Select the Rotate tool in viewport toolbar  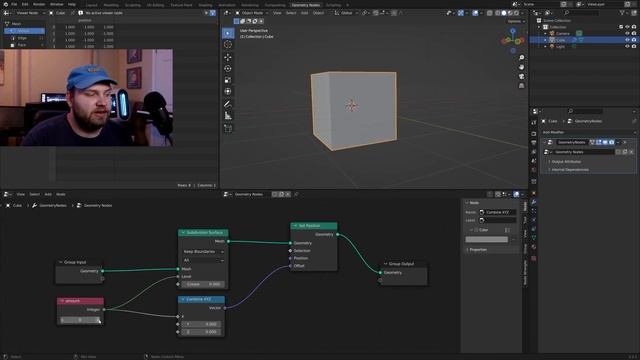click(228, 69)
